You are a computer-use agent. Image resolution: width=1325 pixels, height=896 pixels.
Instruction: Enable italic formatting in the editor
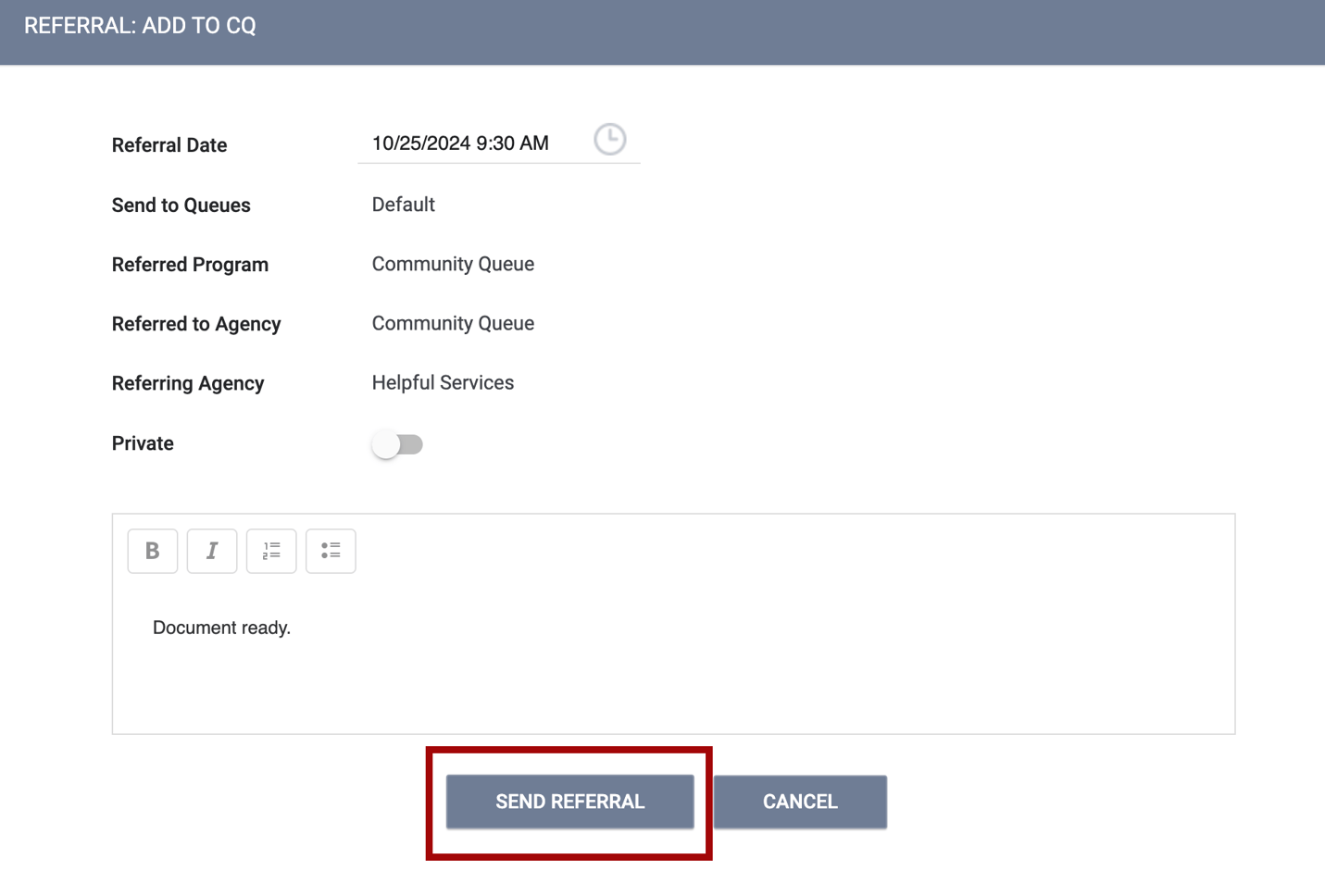coord(212,551)
